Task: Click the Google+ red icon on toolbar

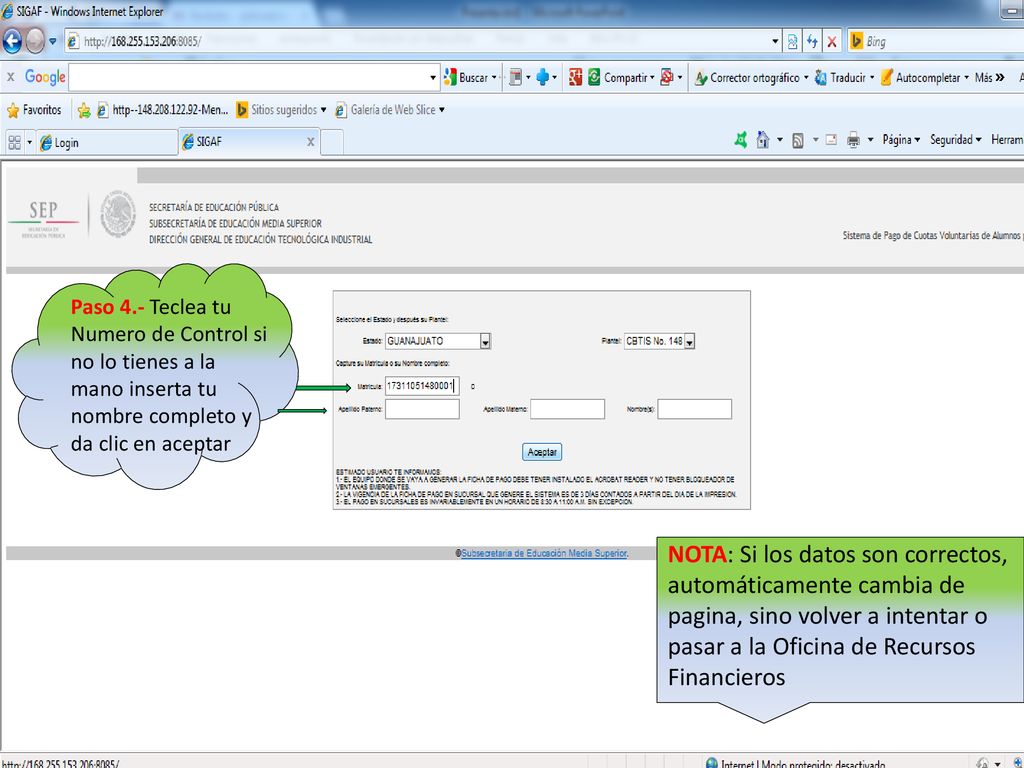Action: [x=575, y=77]
